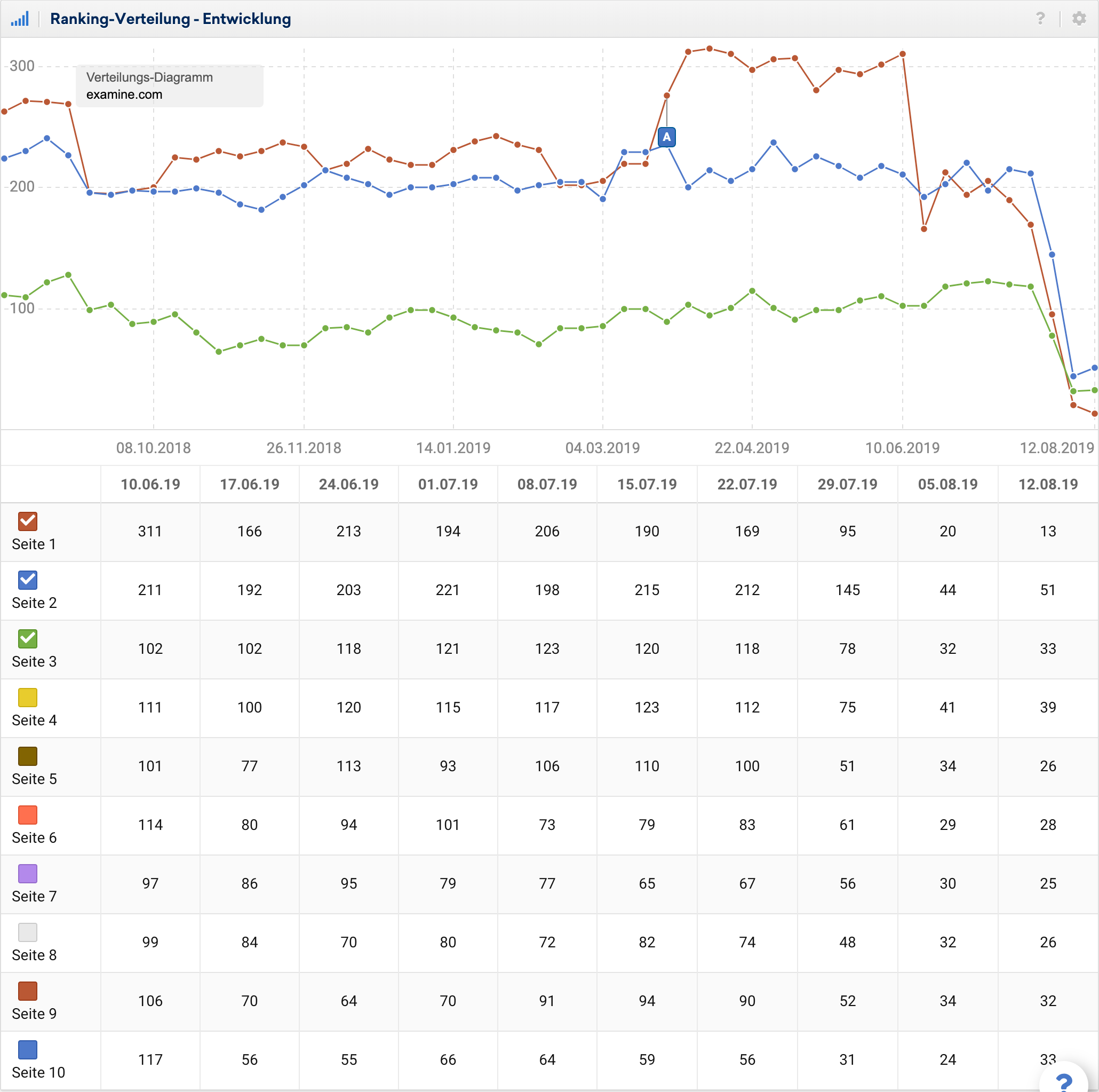Uncheck the Seite 1 series checkbox
This screenshot has width=1099, height=1092.
(x=27, y=521)
